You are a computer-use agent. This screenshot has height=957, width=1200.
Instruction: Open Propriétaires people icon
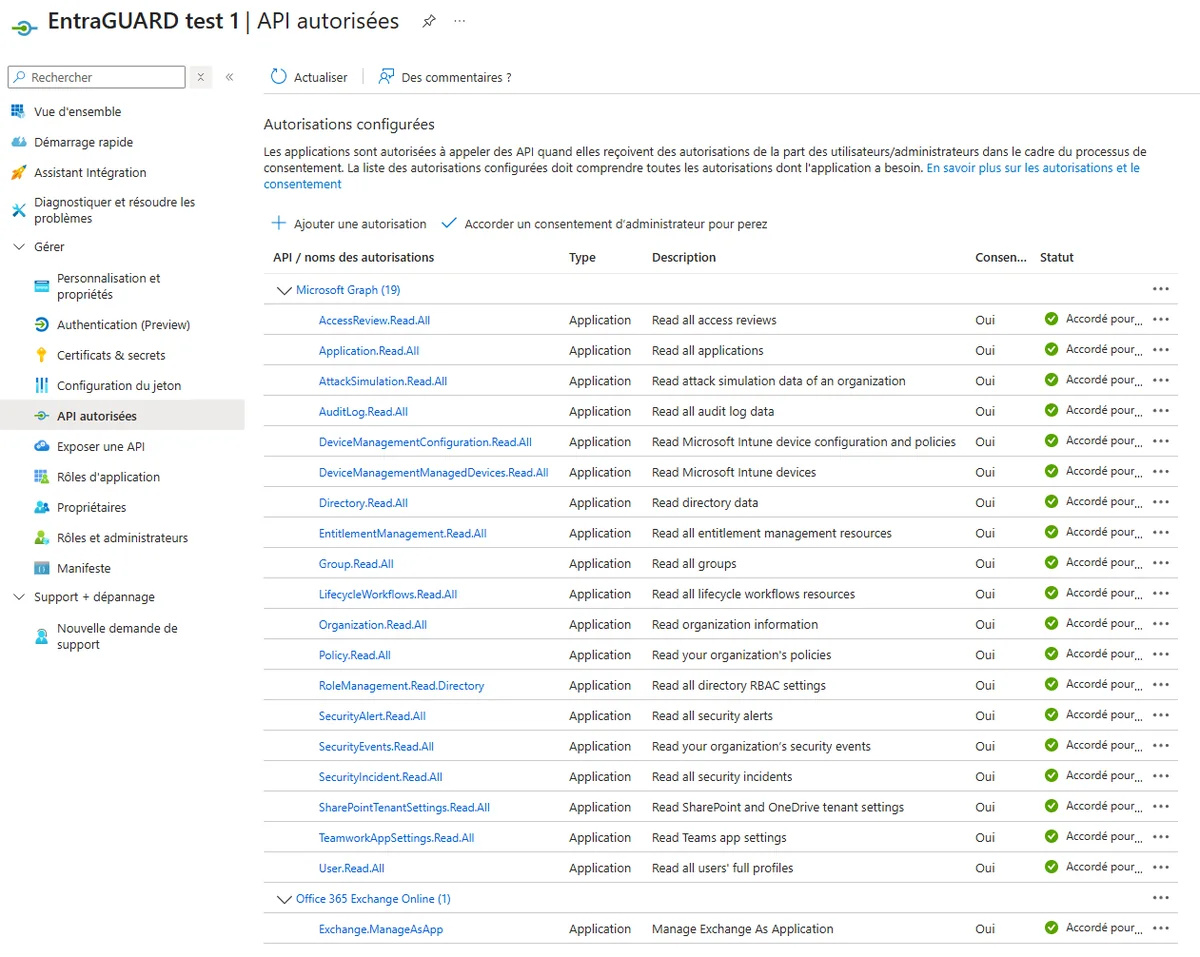click(41, 508)
